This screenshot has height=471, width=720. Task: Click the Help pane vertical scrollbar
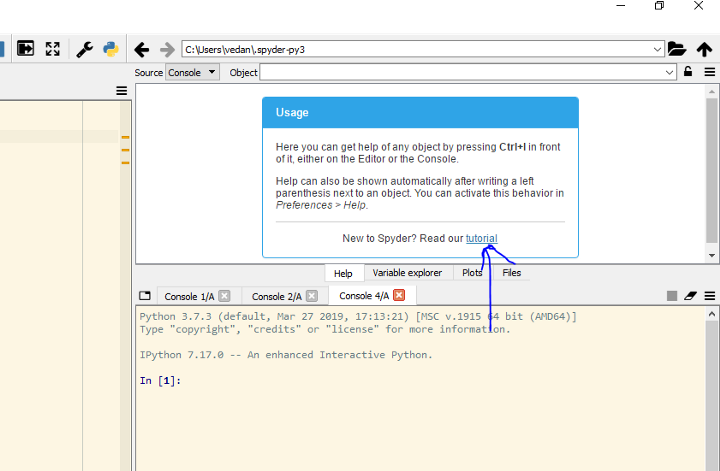click(x=712, y=170)
